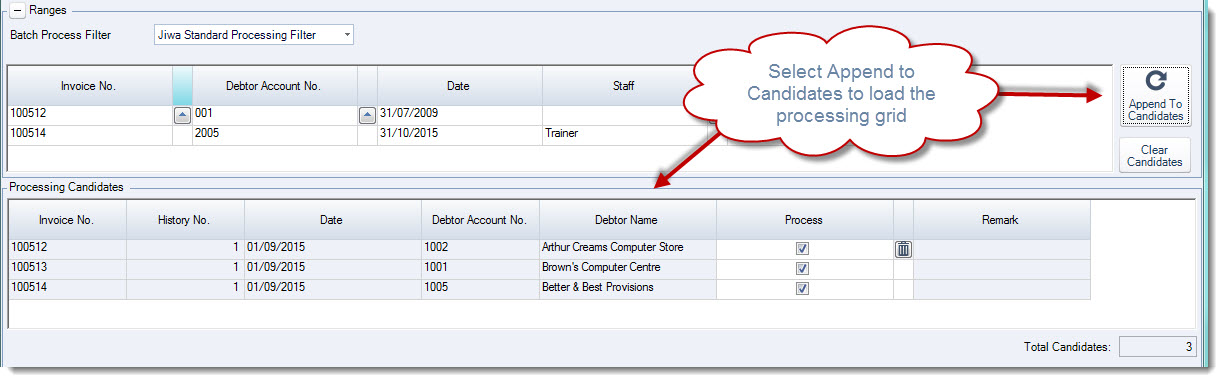Click date cell 31/07/2009
Screen dimensions: 1223x382
click(x=459, y=114)
